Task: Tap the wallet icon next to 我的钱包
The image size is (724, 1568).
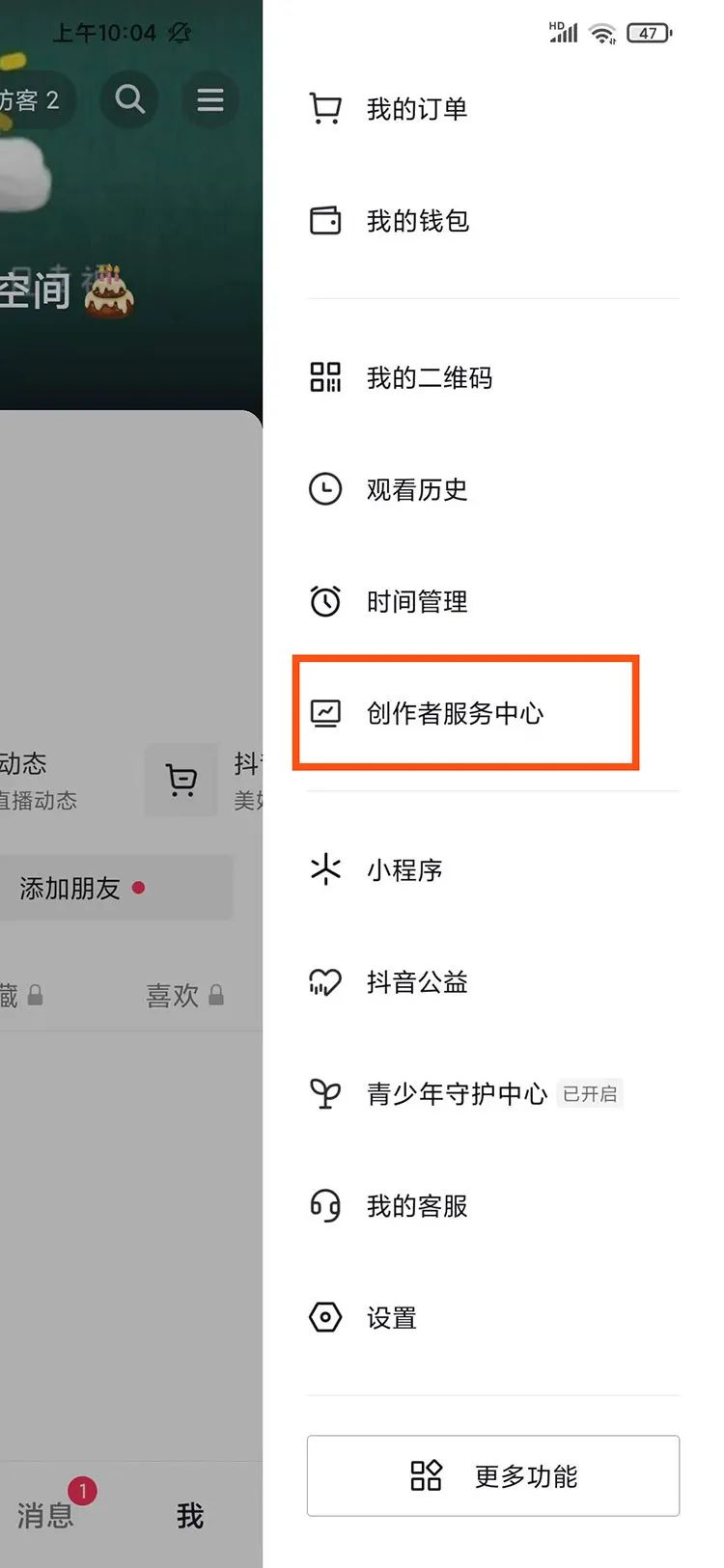Action: 325,221
